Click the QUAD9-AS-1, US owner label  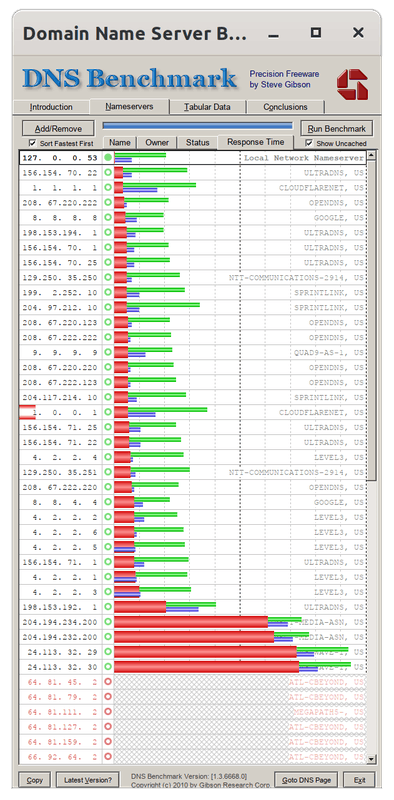[x=329, y=353]
